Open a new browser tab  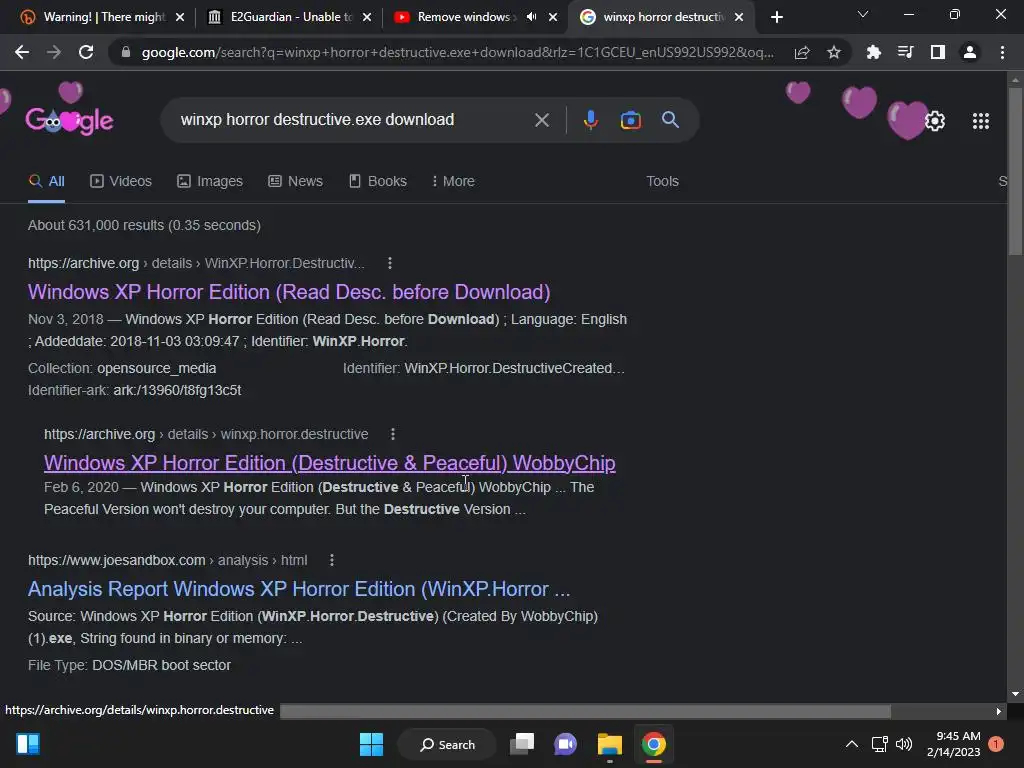(776, 17)
